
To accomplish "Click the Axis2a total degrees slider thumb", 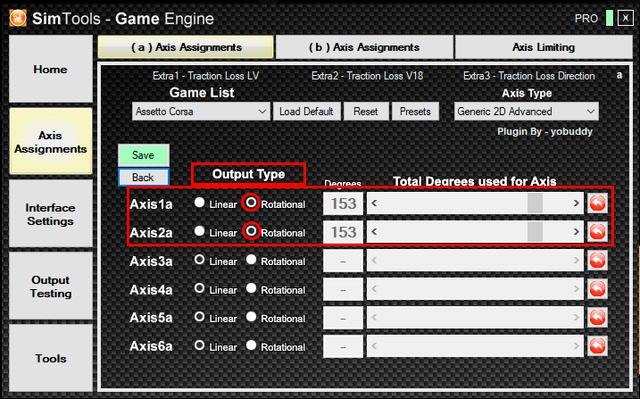I will click(x=535, y=232).
